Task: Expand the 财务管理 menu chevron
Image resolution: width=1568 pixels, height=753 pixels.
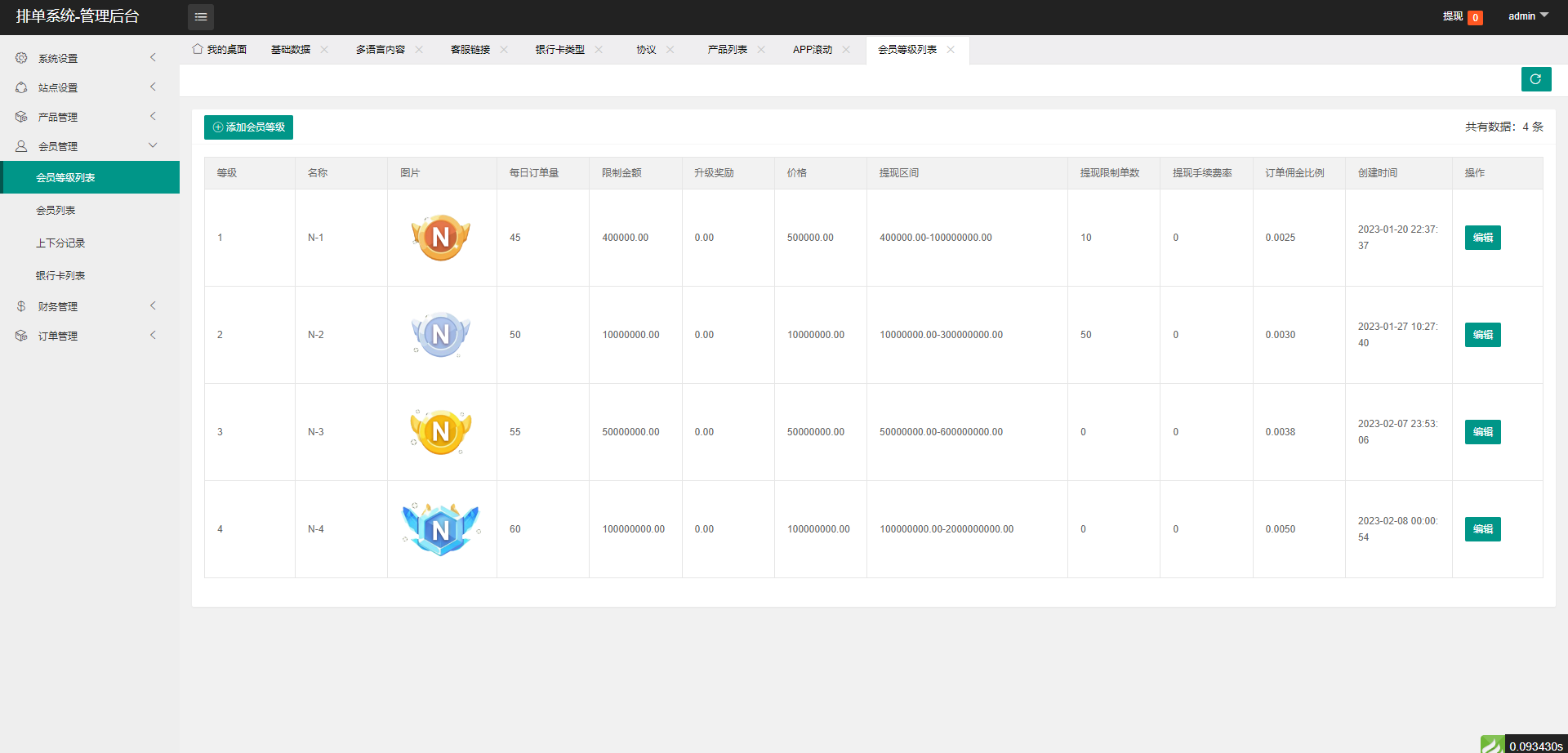Action: click(153, 305)
